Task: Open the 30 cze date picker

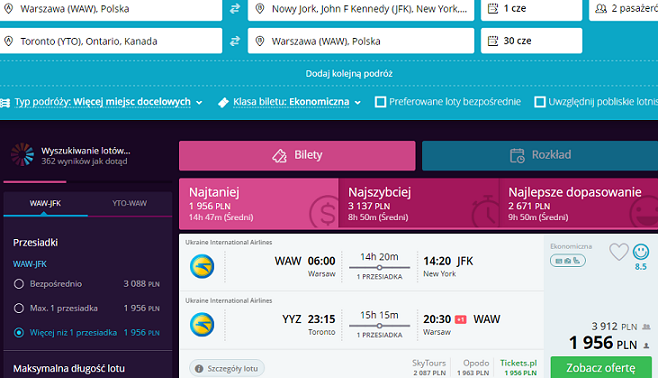Action: 531,41
